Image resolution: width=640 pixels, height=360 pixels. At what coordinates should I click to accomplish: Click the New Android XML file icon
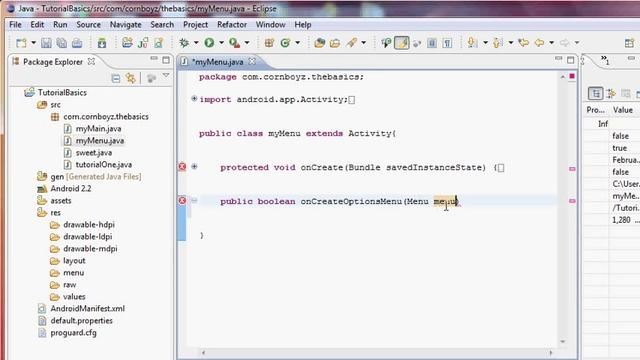158,42
